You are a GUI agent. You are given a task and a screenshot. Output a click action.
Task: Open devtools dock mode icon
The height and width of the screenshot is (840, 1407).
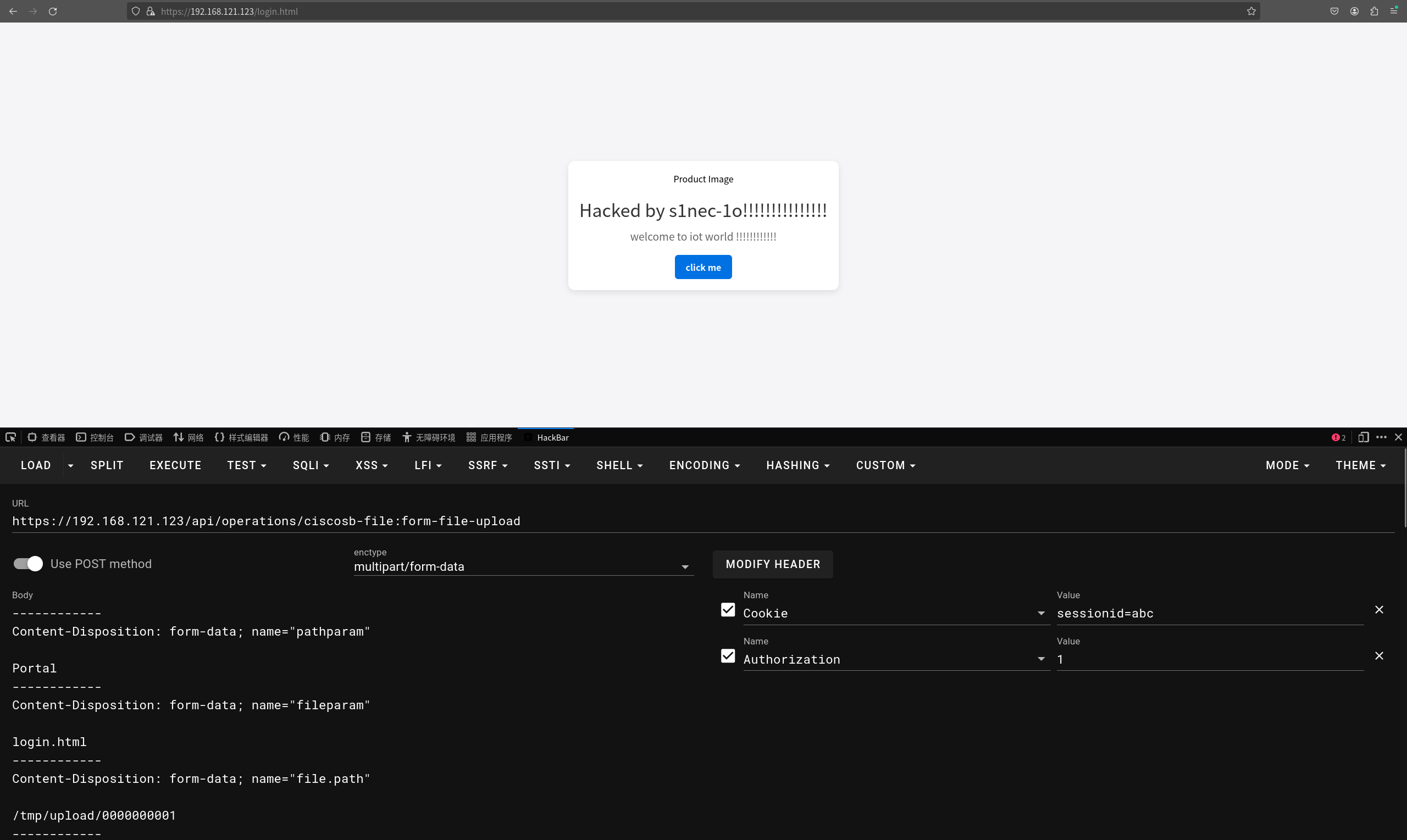click(1364, 437)
